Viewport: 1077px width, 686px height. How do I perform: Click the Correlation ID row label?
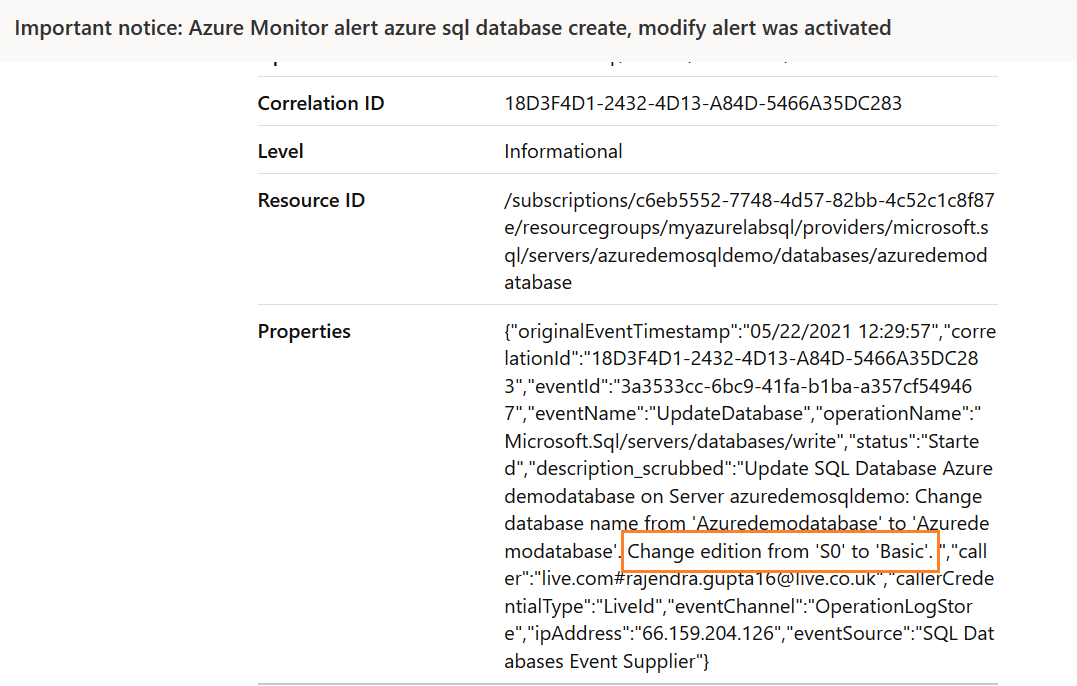pos(320,103)
